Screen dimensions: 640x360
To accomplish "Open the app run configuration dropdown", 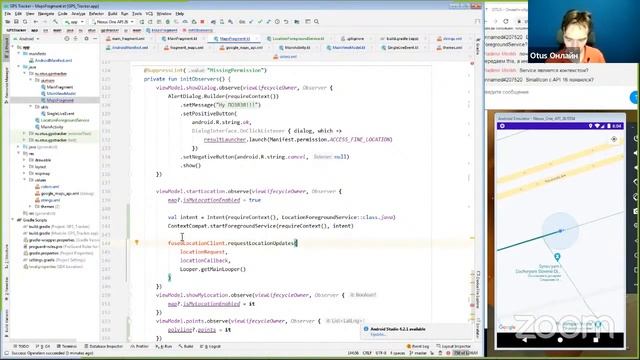I will click(74, 22).
